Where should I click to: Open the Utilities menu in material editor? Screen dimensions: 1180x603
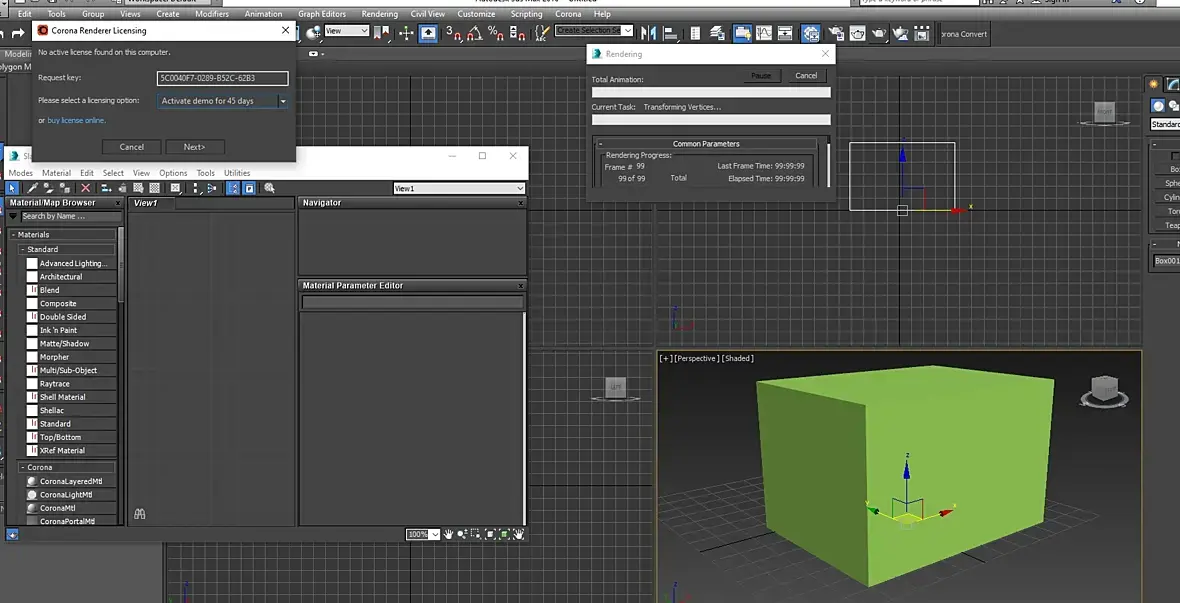point(237,173)
